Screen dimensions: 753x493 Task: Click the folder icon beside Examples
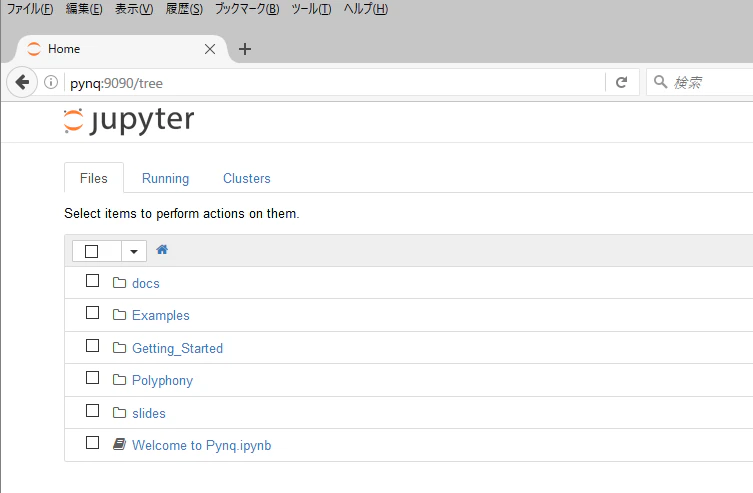click(119, 315)
